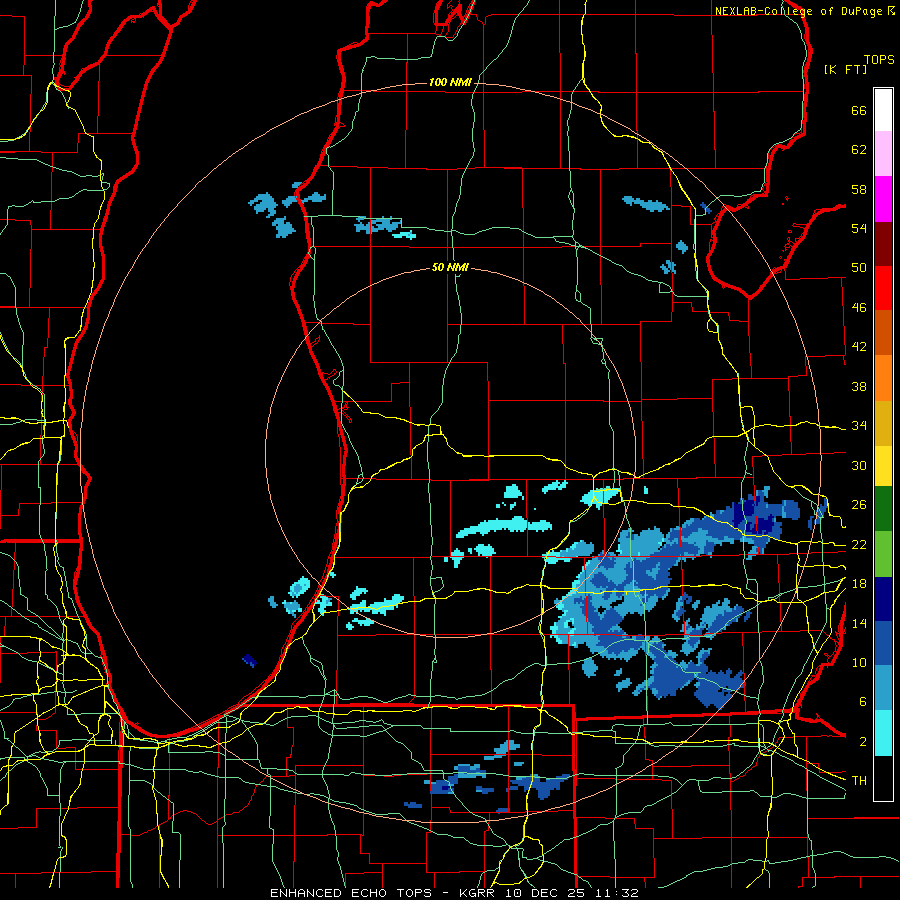This screenshot has height=900, width=900.
Task: Click the bright red legend swatch
Action: click(883, 288)
